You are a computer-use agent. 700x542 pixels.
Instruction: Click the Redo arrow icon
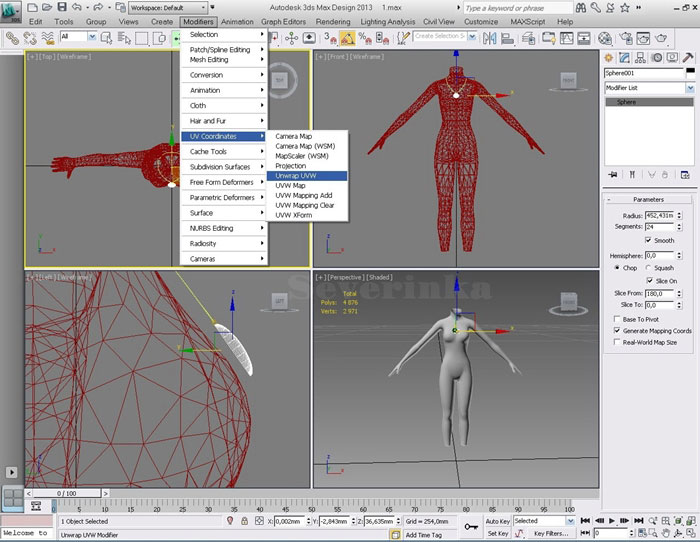(98, 7)
